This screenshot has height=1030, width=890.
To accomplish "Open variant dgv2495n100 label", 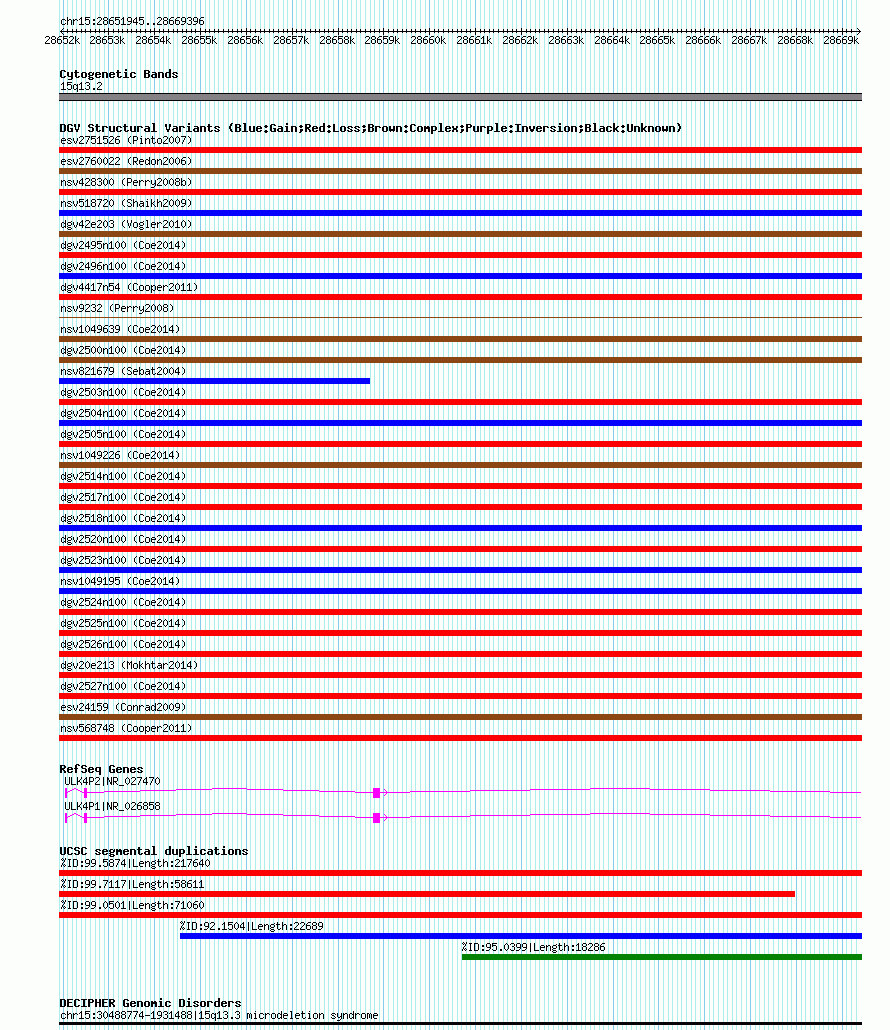I will pyautogui.click(x=123, y=245).
